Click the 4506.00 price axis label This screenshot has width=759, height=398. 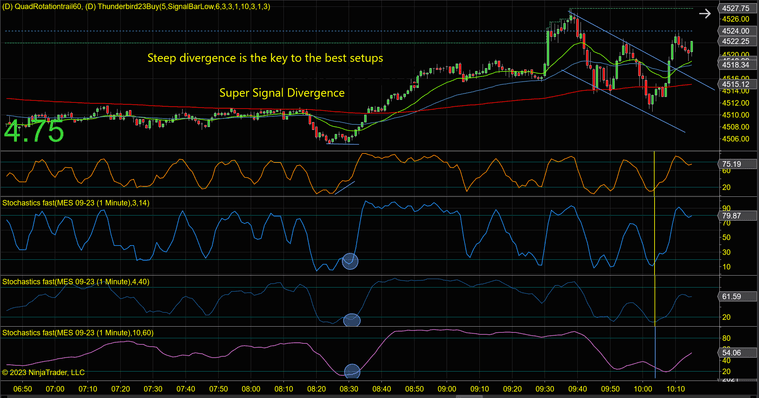(735, 139)
